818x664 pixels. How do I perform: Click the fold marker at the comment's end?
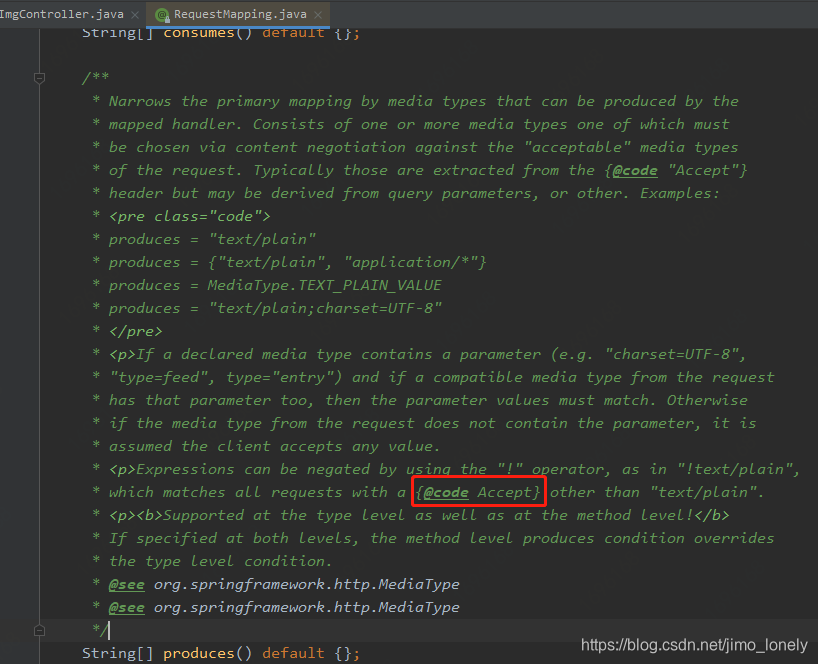(x=39, y=630)
